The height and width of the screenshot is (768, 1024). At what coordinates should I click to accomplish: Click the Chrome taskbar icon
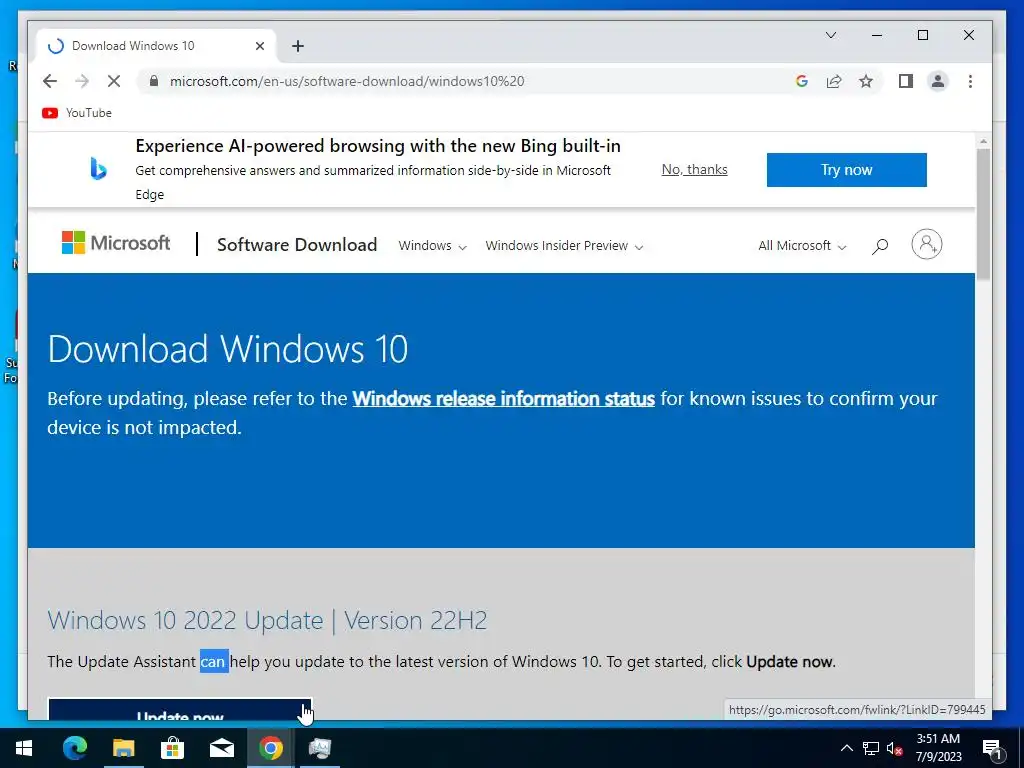point(270,748)
